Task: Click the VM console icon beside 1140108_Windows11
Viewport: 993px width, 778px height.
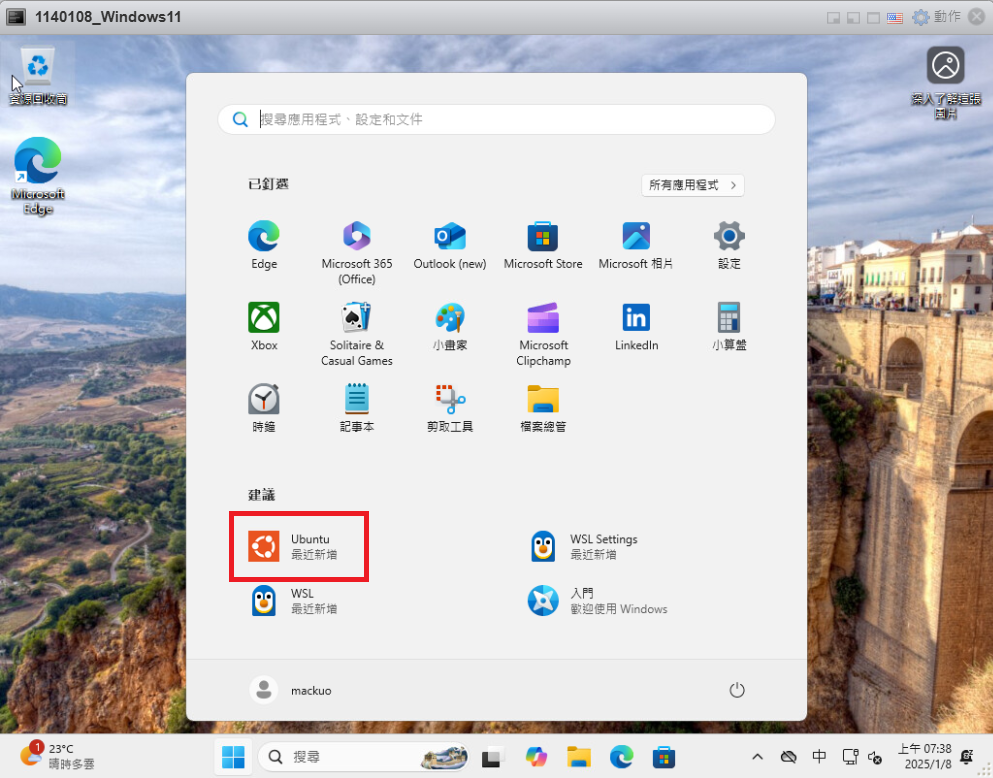Action: [16, 17]
